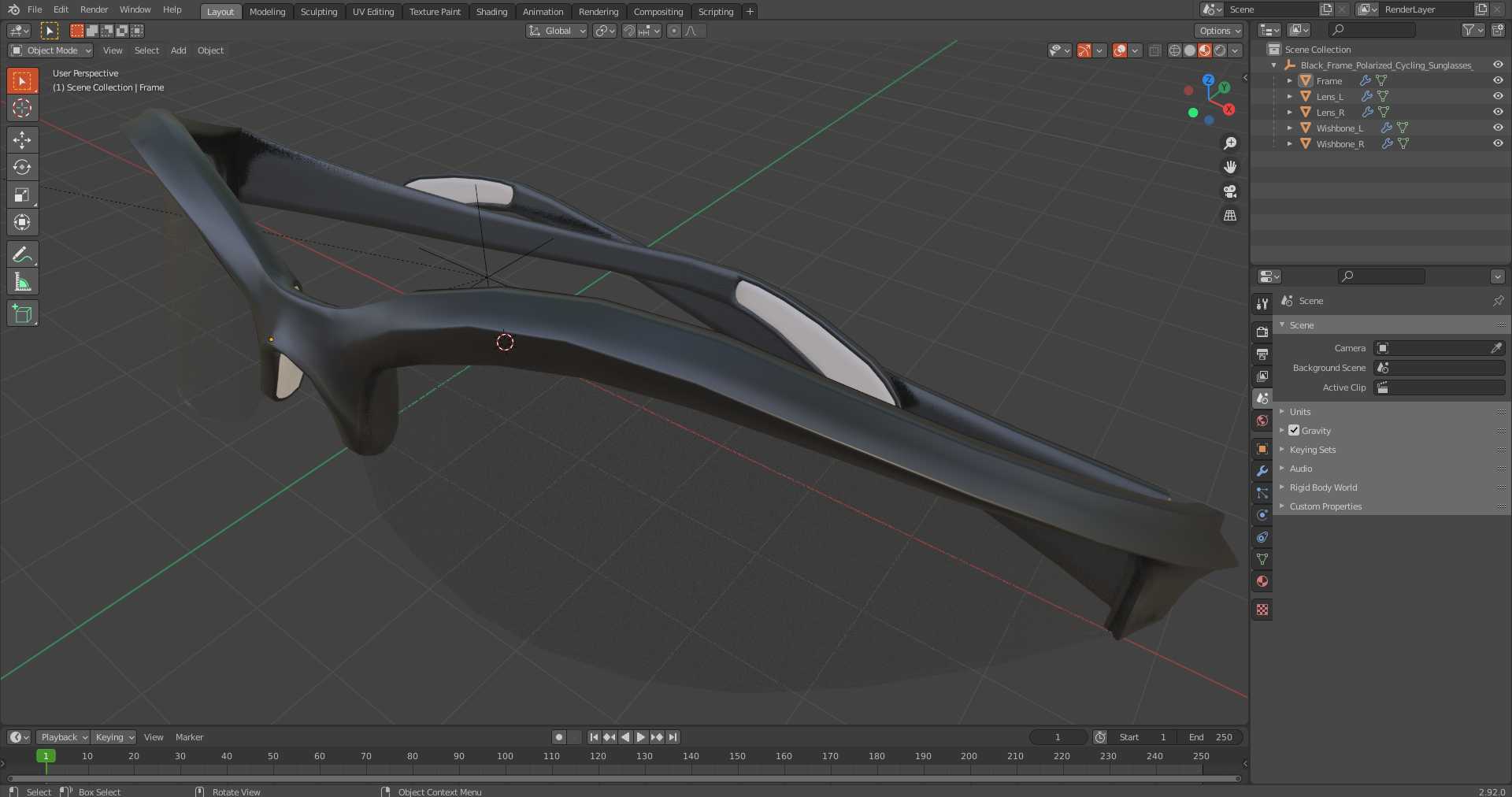
Task: Open the Render menu
Action: [x=94, y=9]
